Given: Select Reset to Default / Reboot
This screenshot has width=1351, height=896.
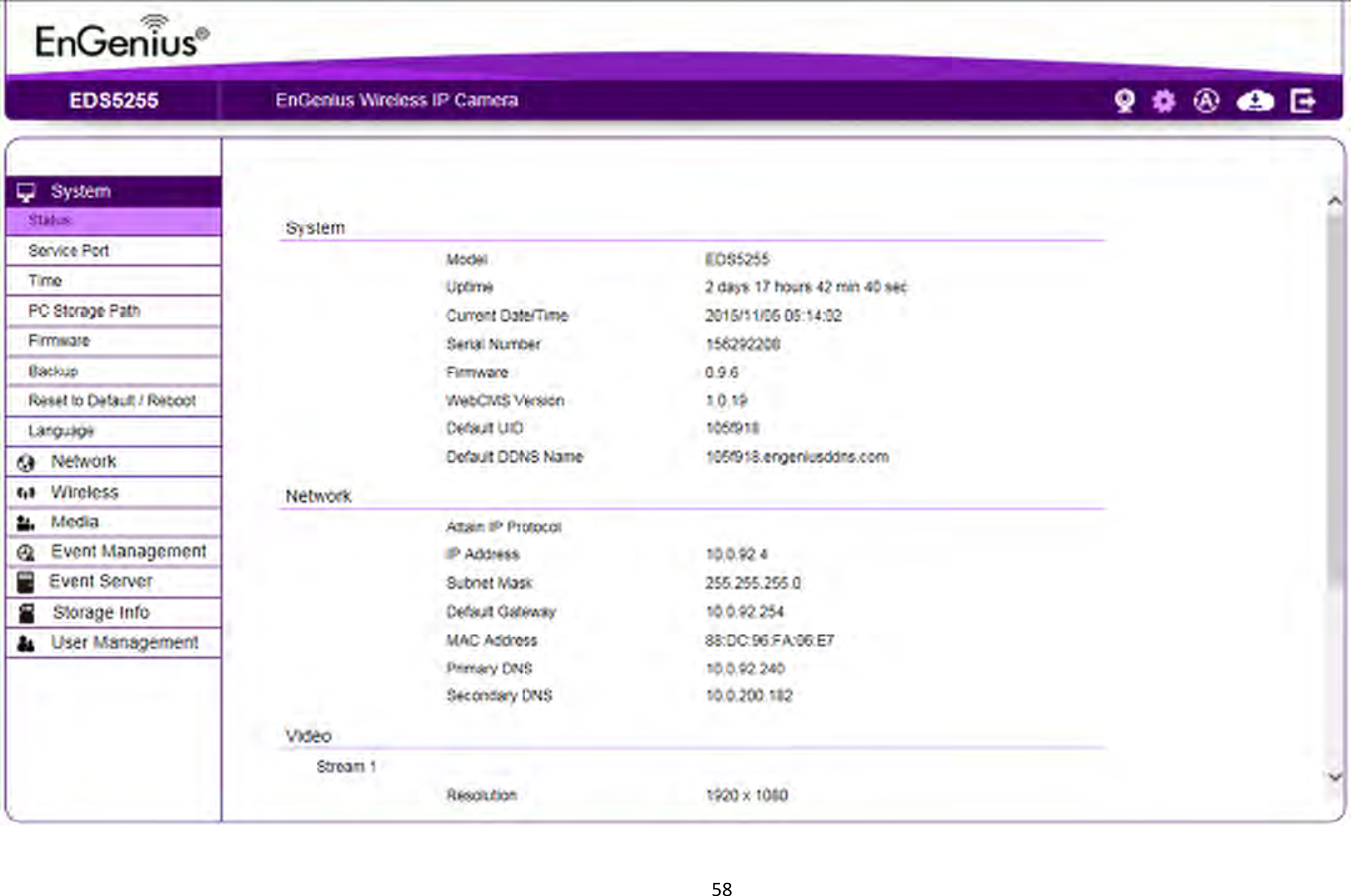Looking at the screenshot, I should point(113,401).
